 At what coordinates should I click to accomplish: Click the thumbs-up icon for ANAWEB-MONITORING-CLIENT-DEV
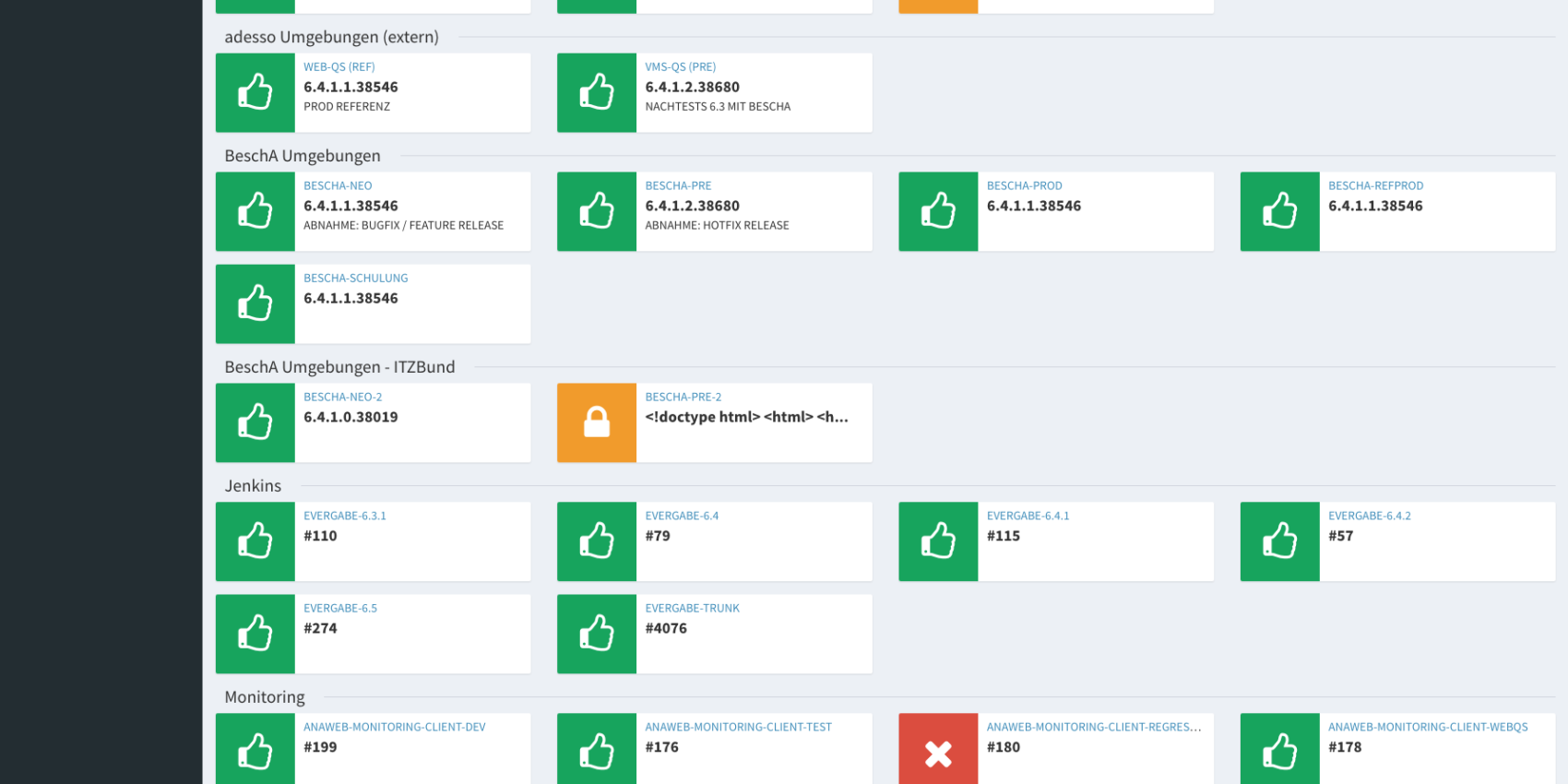[x=255, y=752]
